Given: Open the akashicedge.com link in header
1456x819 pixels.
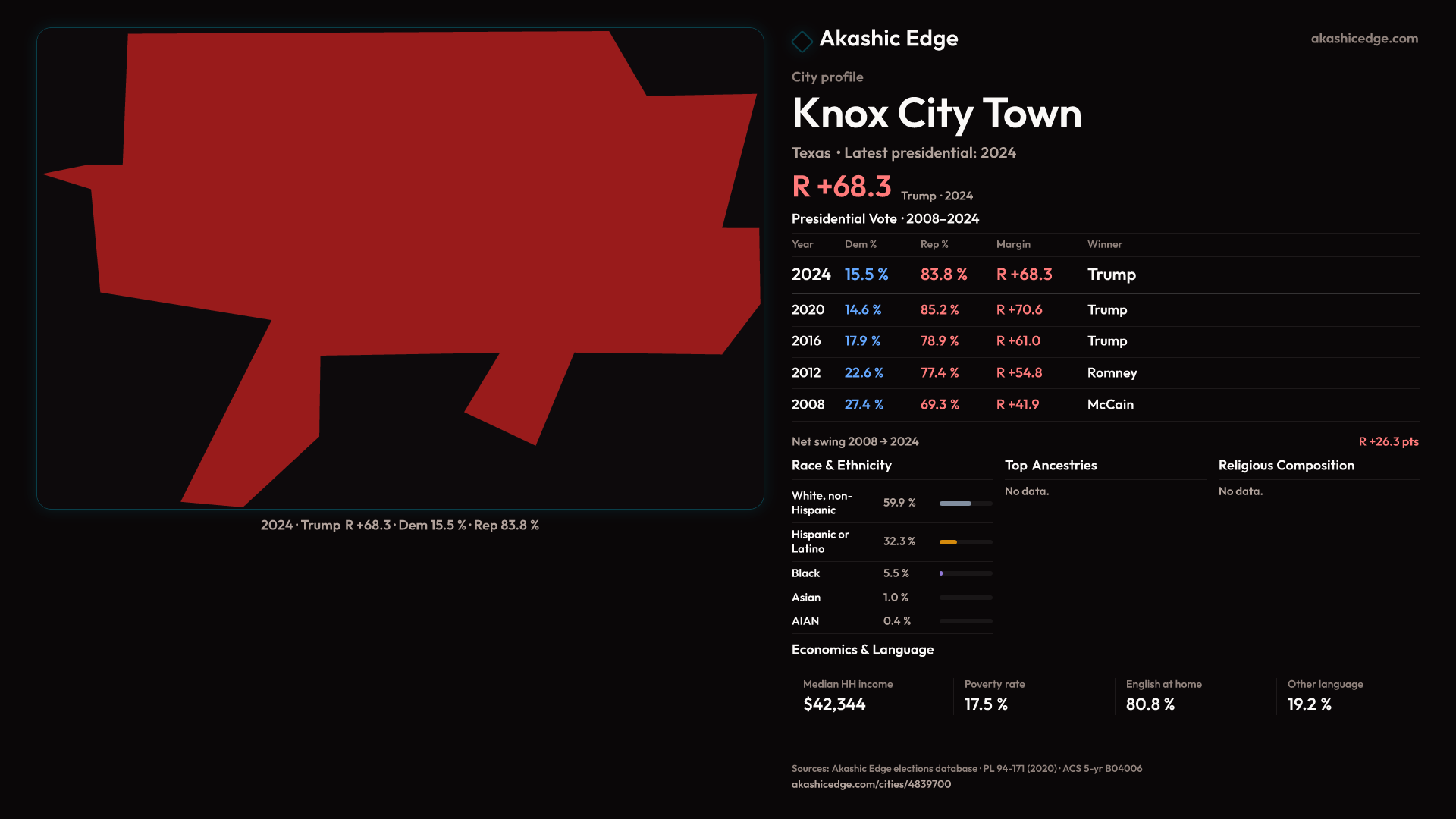Looking at the screenshot, I should click(1363, 39).
